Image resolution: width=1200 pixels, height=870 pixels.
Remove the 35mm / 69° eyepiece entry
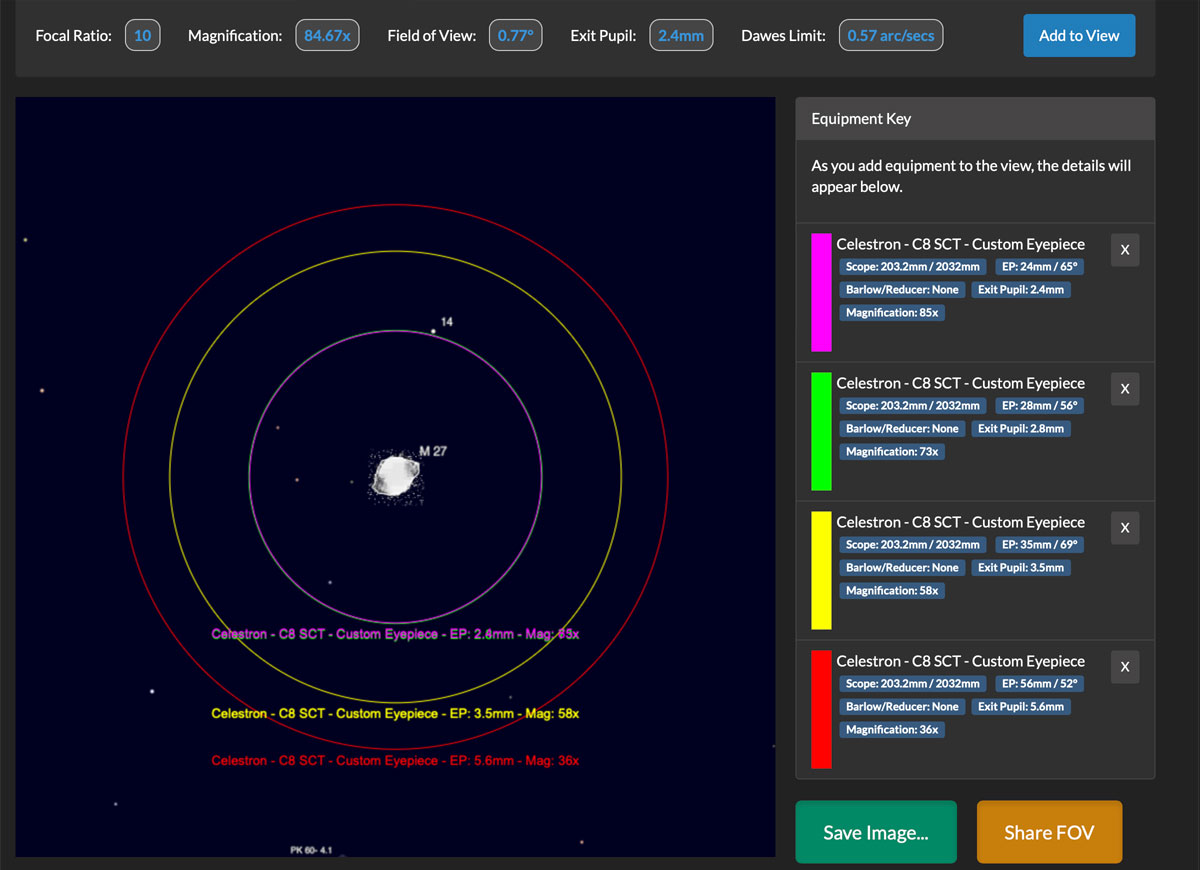pos(1125,528)
